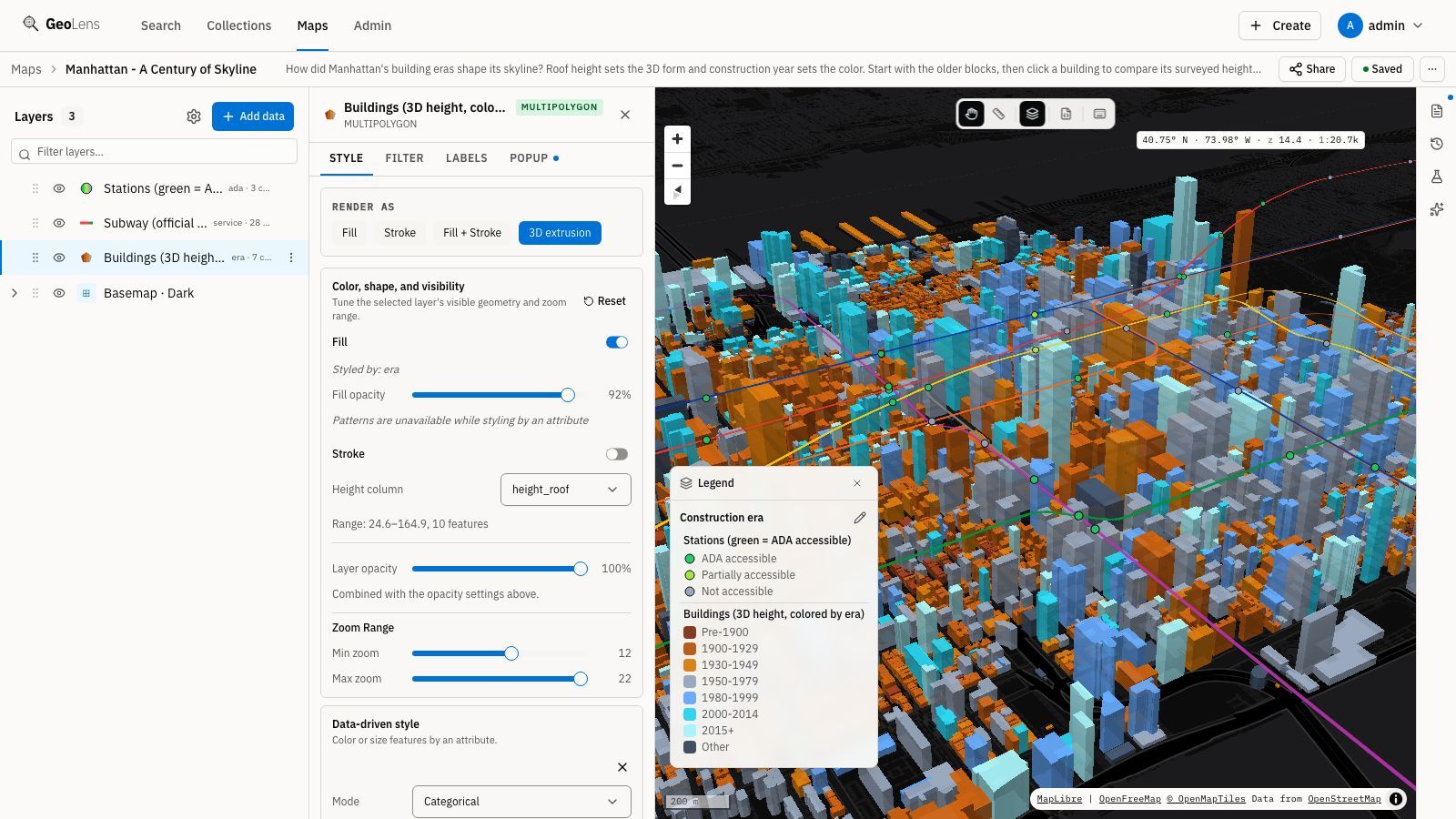
Task: Open the Collections nav item
Action: point(238,25)
